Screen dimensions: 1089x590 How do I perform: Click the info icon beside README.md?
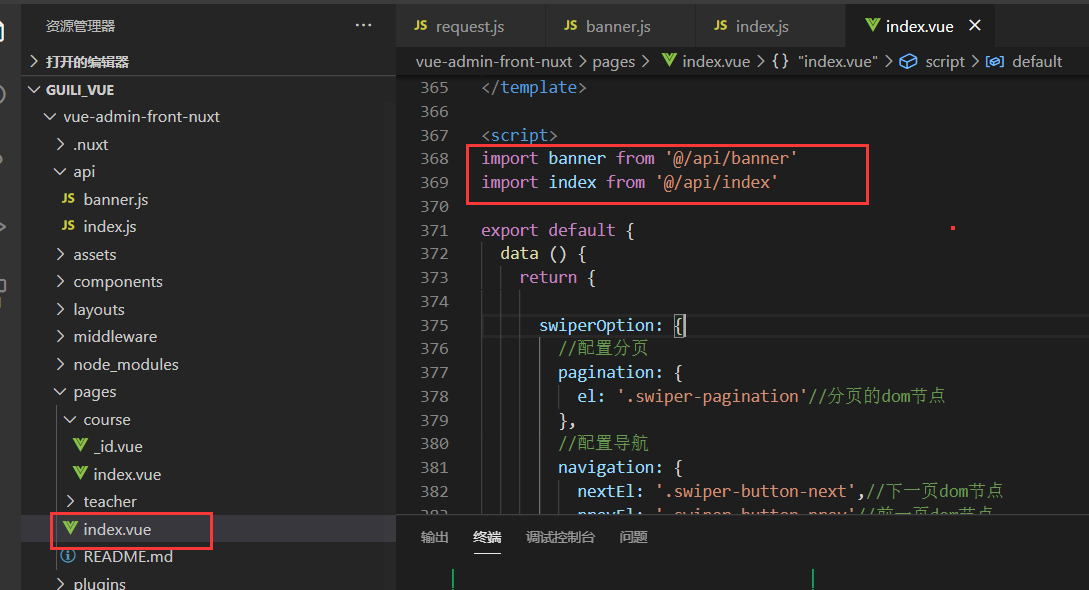pos(68,556)
